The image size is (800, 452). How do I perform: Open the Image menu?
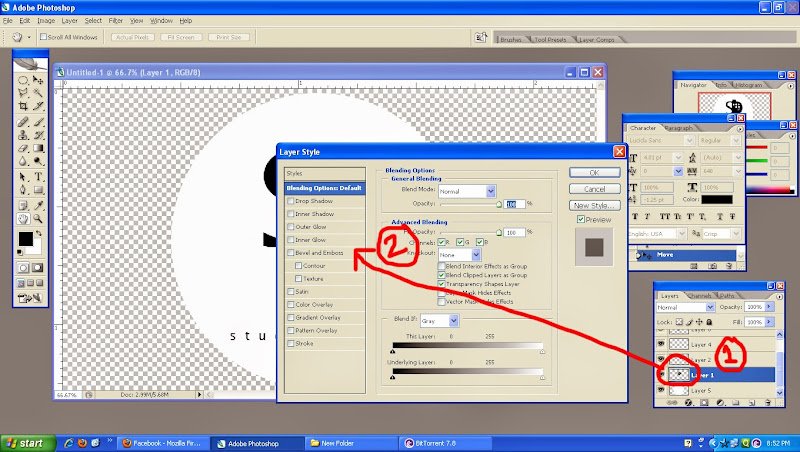coord(46,20)
